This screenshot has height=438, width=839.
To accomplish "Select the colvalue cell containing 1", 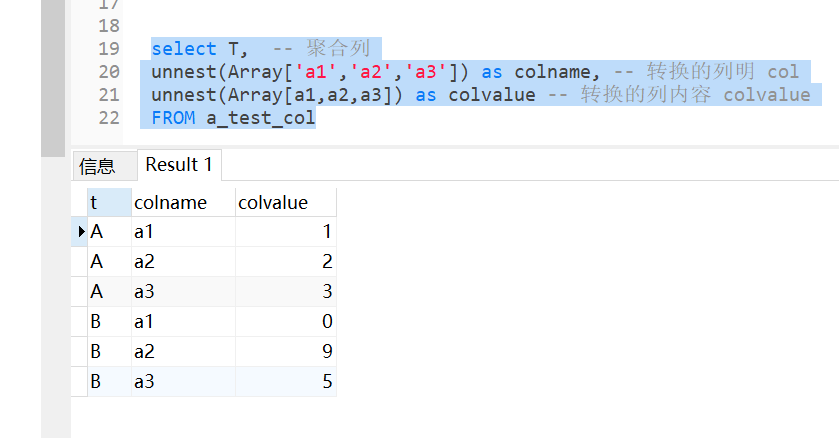I will click(x=285, y=232).
